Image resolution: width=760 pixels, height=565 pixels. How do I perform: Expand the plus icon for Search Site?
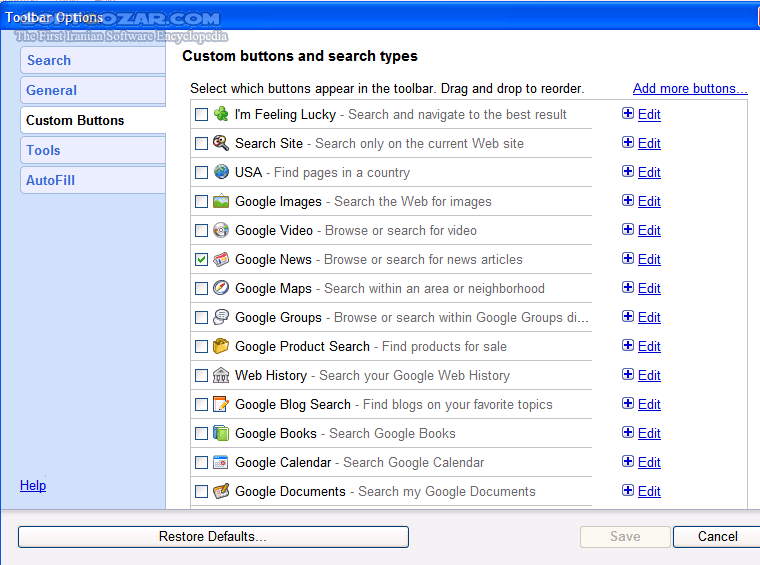(x=628, y=142)
